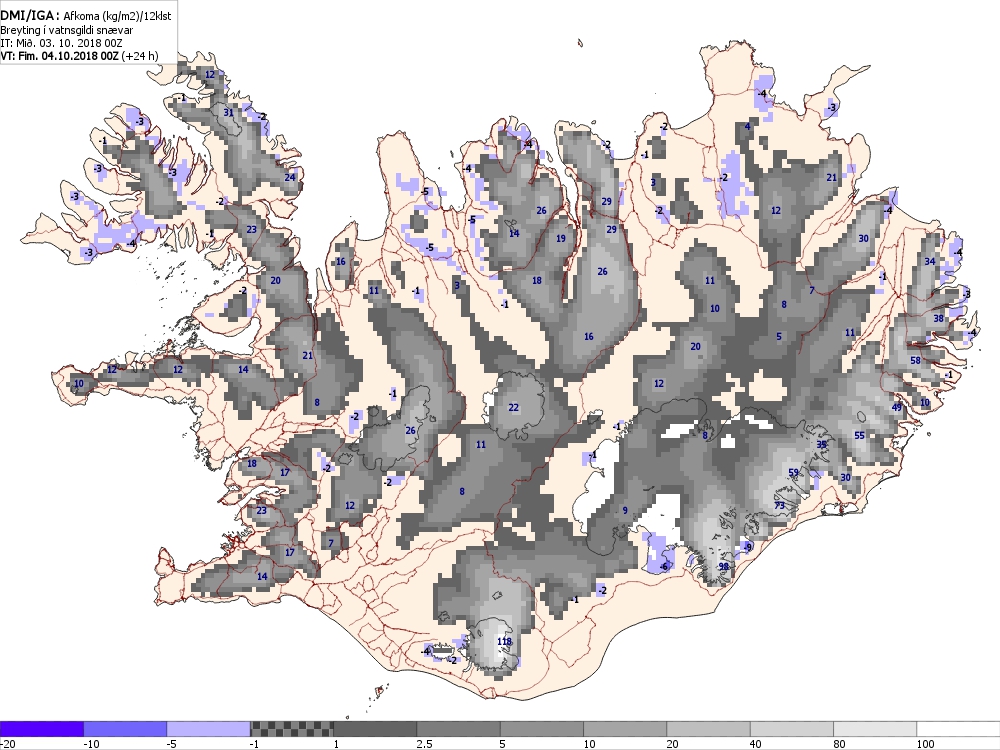Click the white above-100 legend swatch
The image size is (1000, 750).
click(x=959, y=729)
